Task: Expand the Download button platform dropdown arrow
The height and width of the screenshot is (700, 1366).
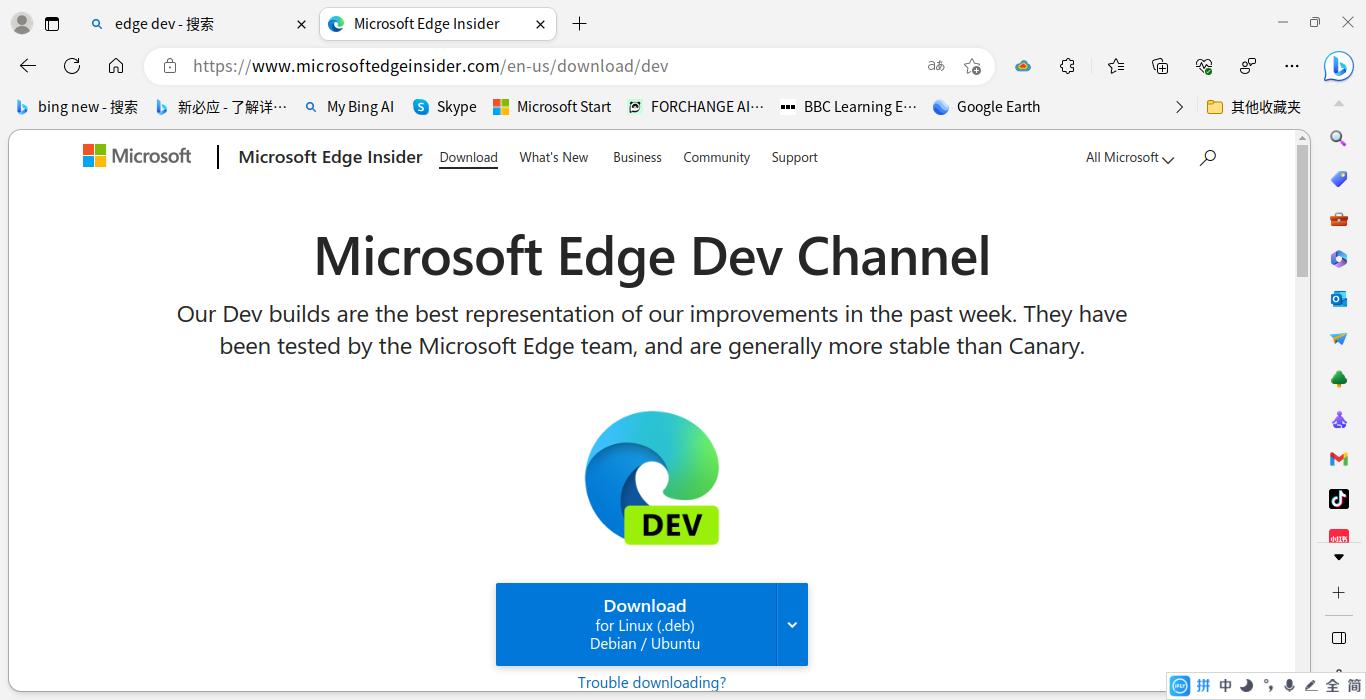Action: 792,625
